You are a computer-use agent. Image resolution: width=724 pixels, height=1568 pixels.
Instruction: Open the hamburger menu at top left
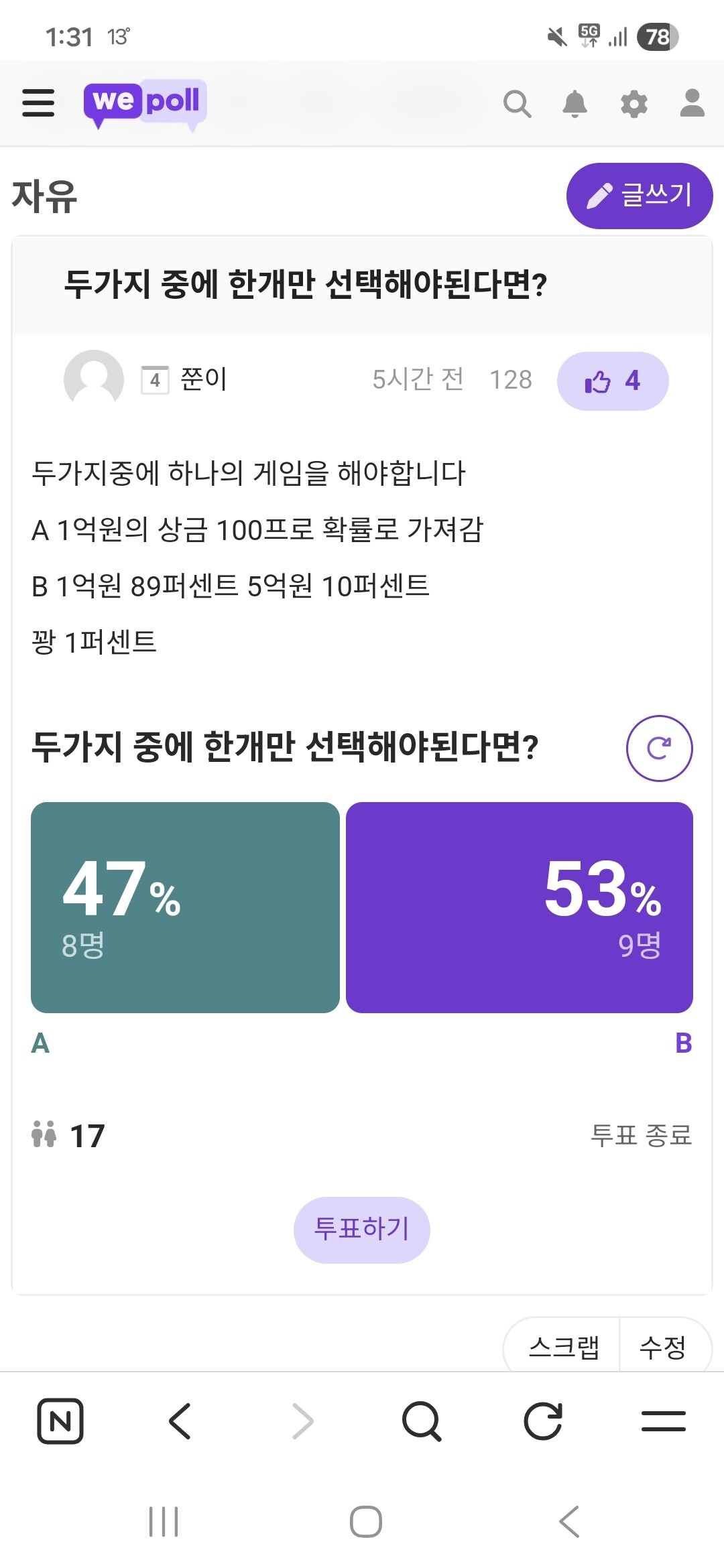click(x=38, y=103)
